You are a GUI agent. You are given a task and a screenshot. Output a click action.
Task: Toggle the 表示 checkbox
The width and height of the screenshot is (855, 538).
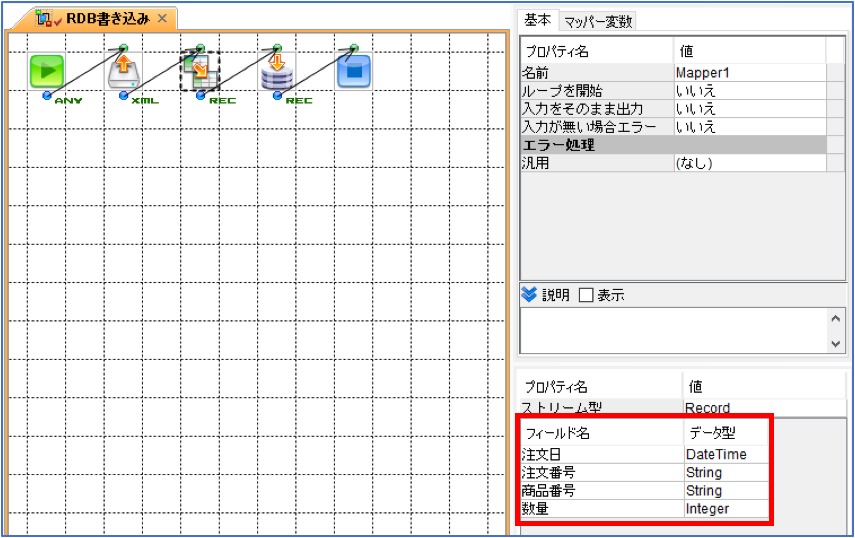[x=586, y=295]
